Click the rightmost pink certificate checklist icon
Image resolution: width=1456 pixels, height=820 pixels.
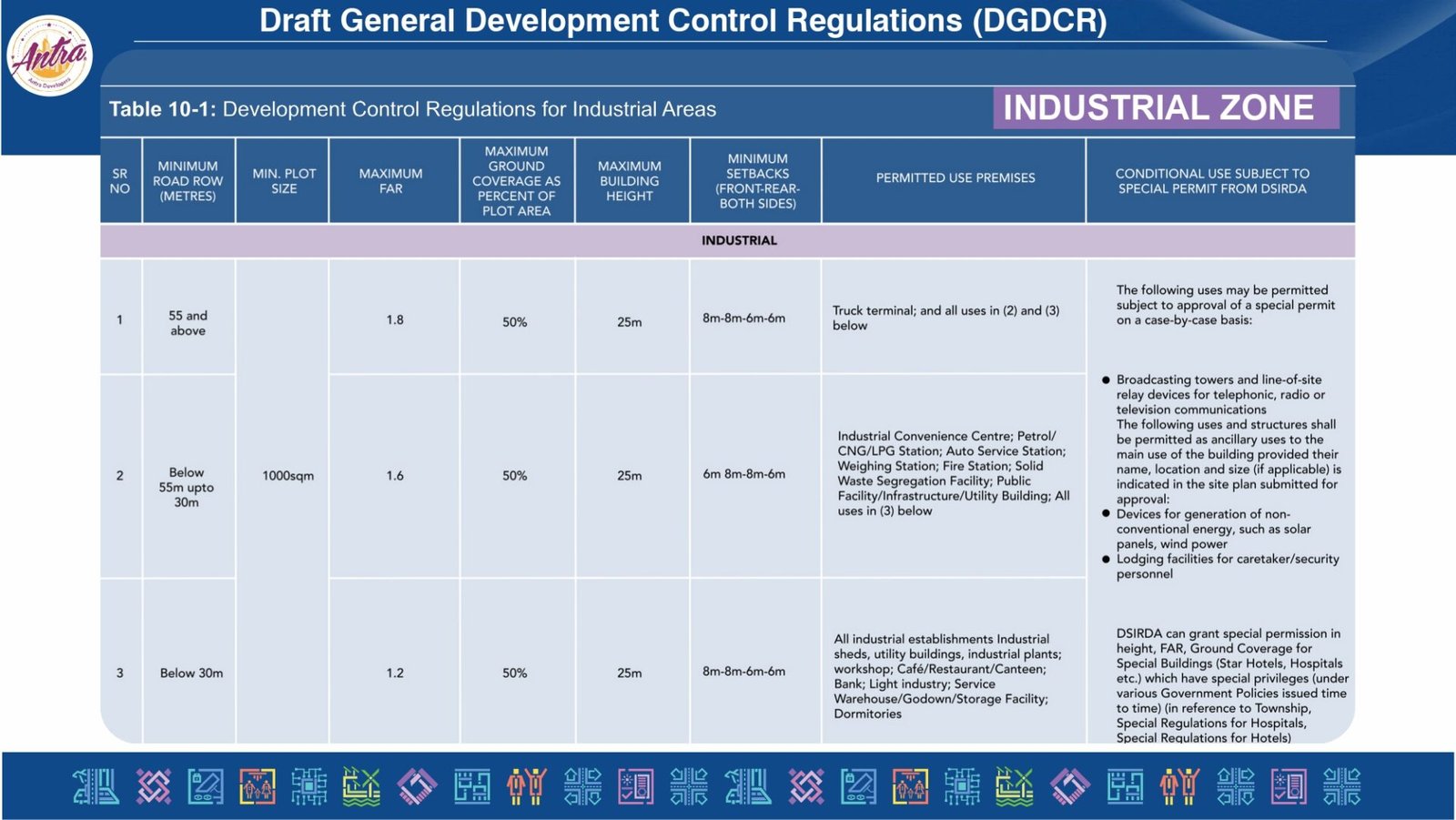point(1289,786)
